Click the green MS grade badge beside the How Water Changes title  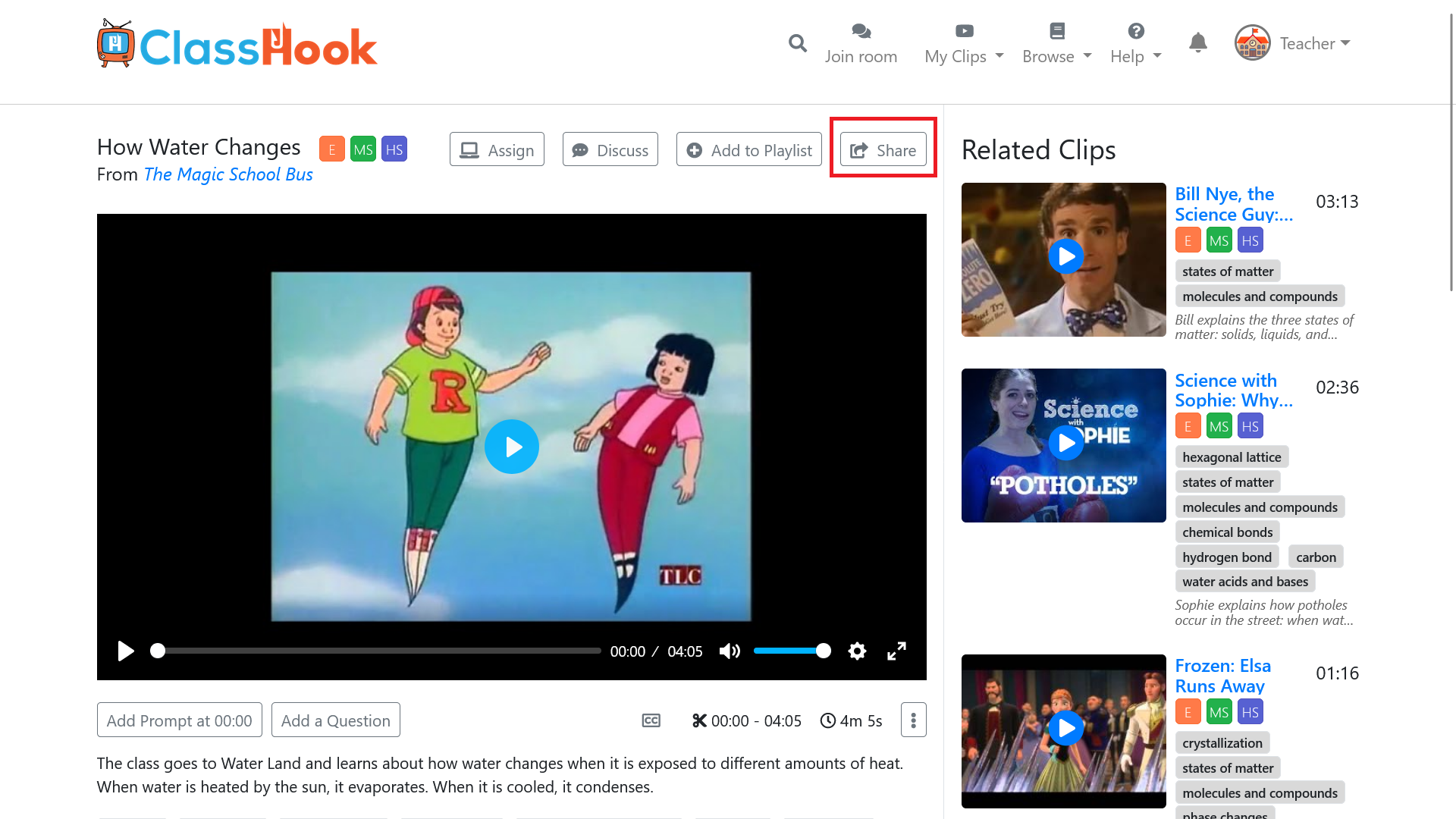click(x=363, y=149)
